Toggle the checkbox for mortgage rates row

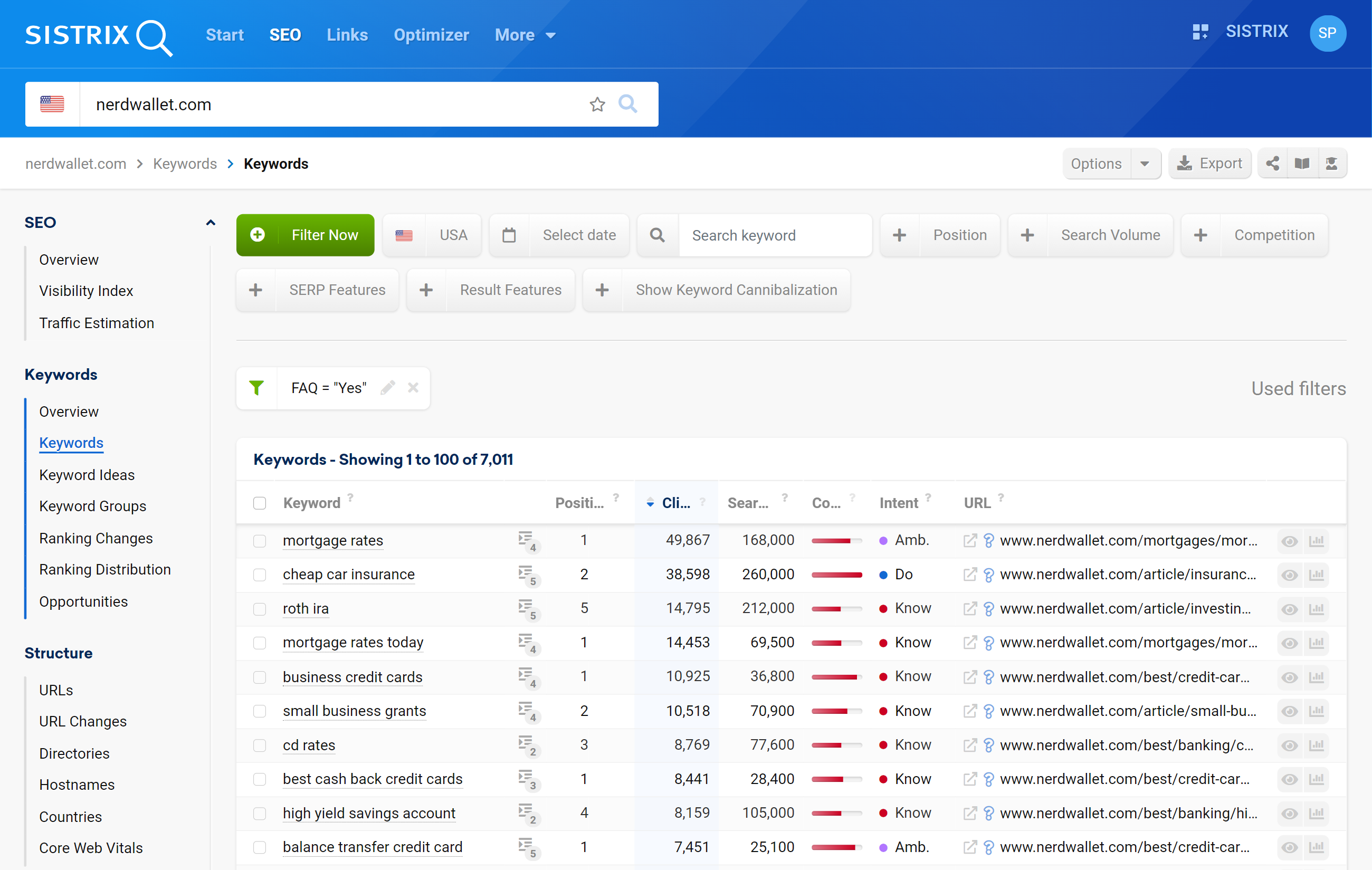[x=261, y=539]
